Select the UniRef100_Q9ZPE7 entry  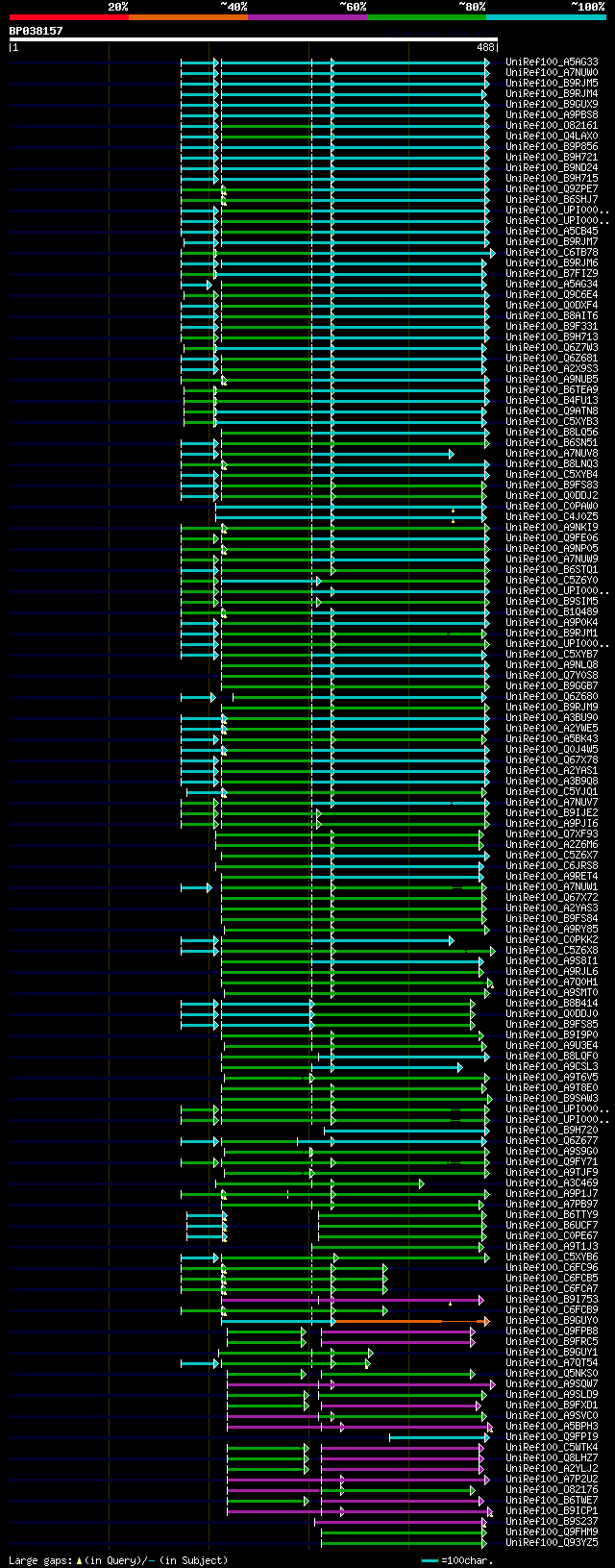(552, 188)
